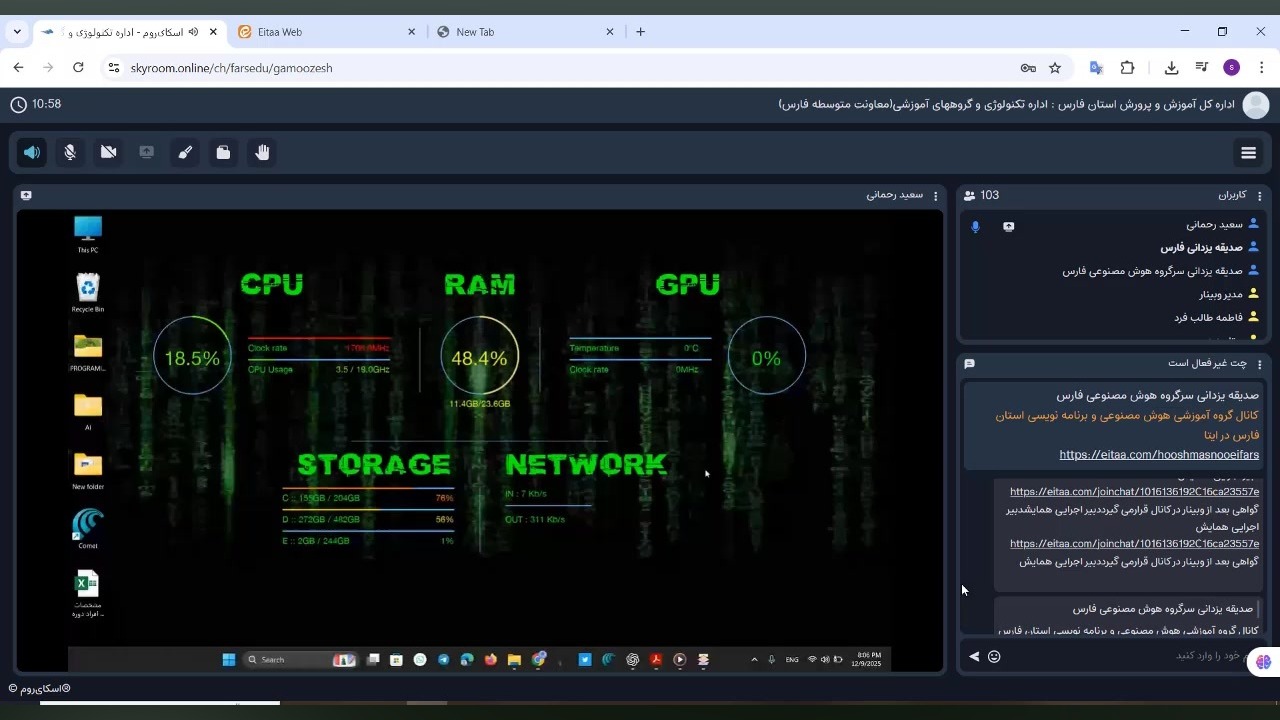Open shared screen panel three-dot menu
Viewport: 1280px width, 720px height.
[x=935, y=196]
